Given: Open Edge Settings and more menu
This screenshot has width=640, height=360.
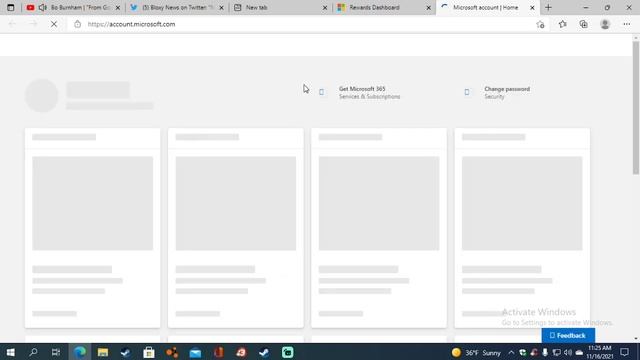Looking at the screenshot, I should pyautogui.click(x=627, y=24).
